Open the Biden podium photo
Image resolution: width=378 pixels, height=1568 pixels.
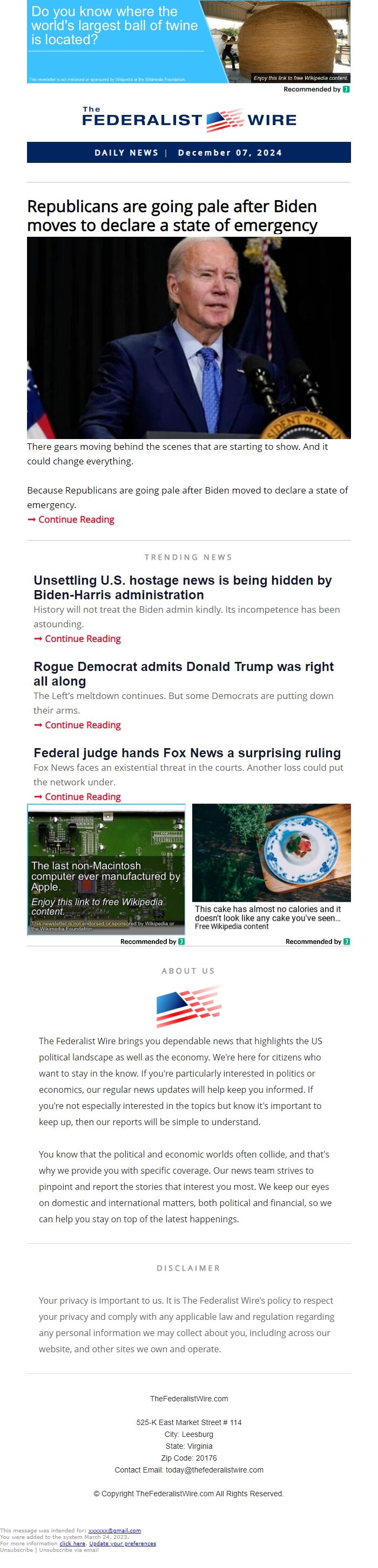coord(188,337)
